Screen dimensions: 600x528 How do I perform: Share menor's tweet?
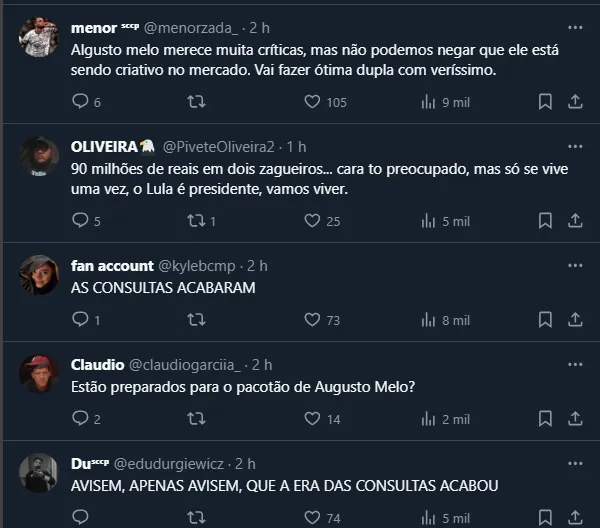click(x=575, y=101)
